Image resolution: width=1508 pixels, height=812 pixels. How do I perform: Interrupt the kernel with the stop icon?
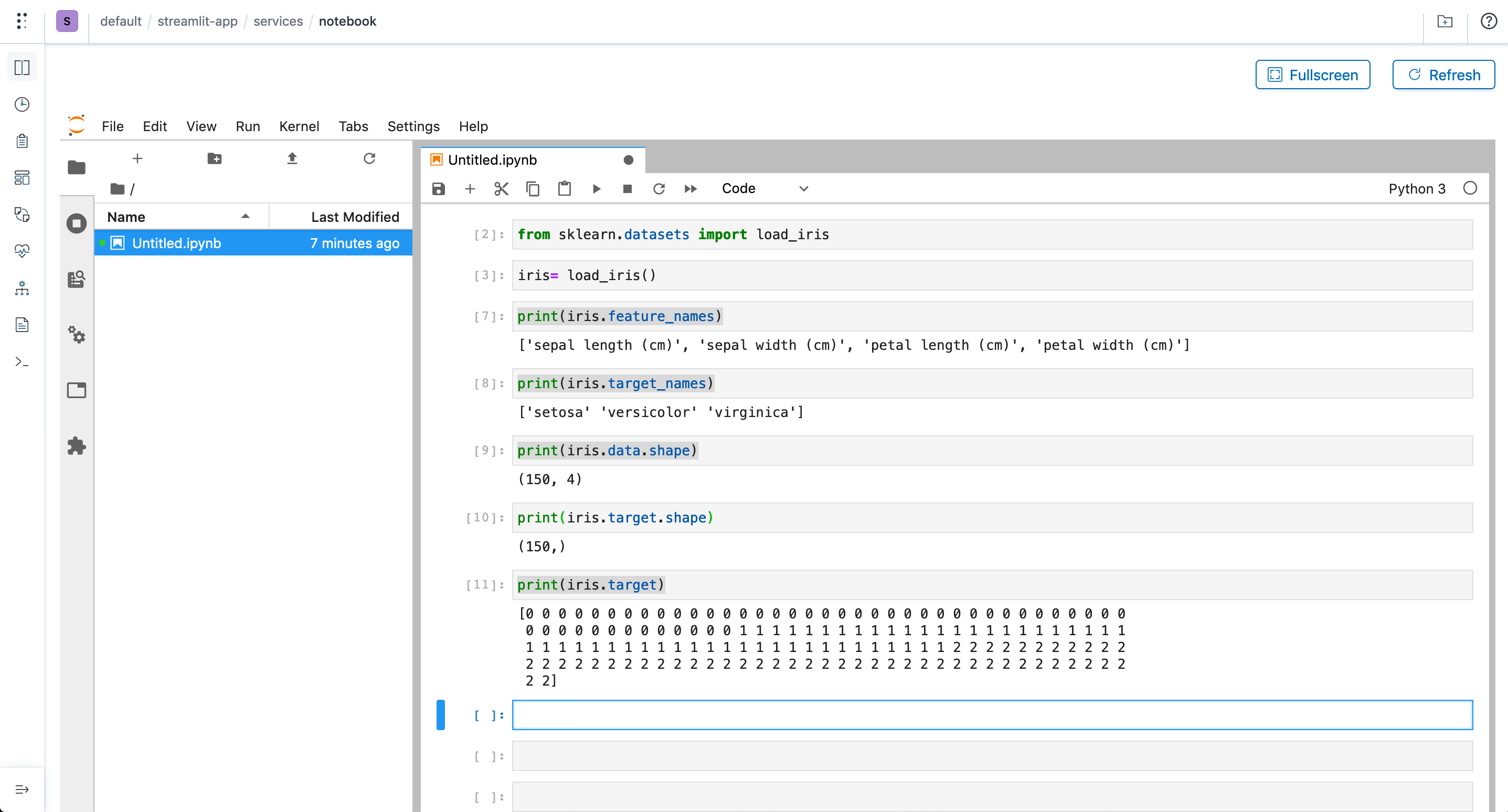[628, 188]
